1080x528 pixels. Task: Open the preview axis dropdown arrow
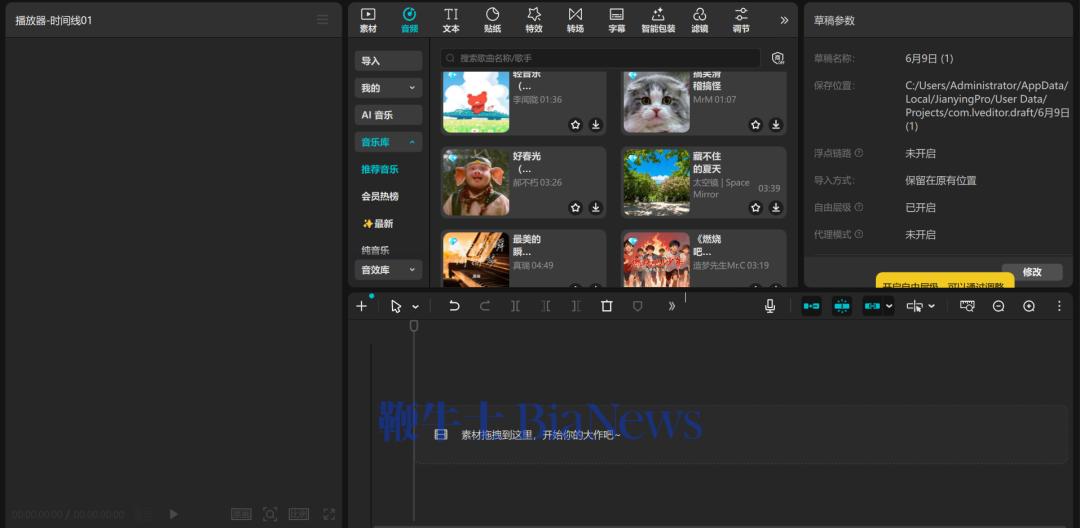tap(932, 306)
